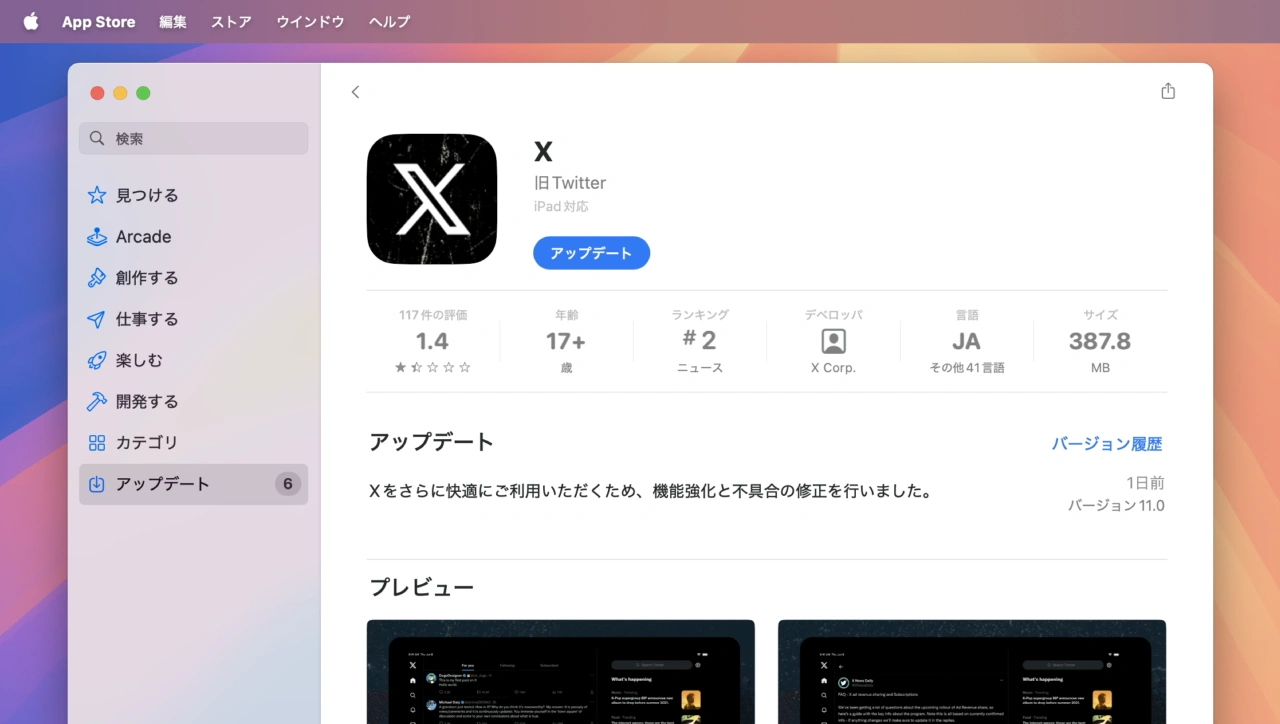This screenshot has width=1280, height=724.
Task: Open the ウインドウ menu
Action: pos(310,22)
